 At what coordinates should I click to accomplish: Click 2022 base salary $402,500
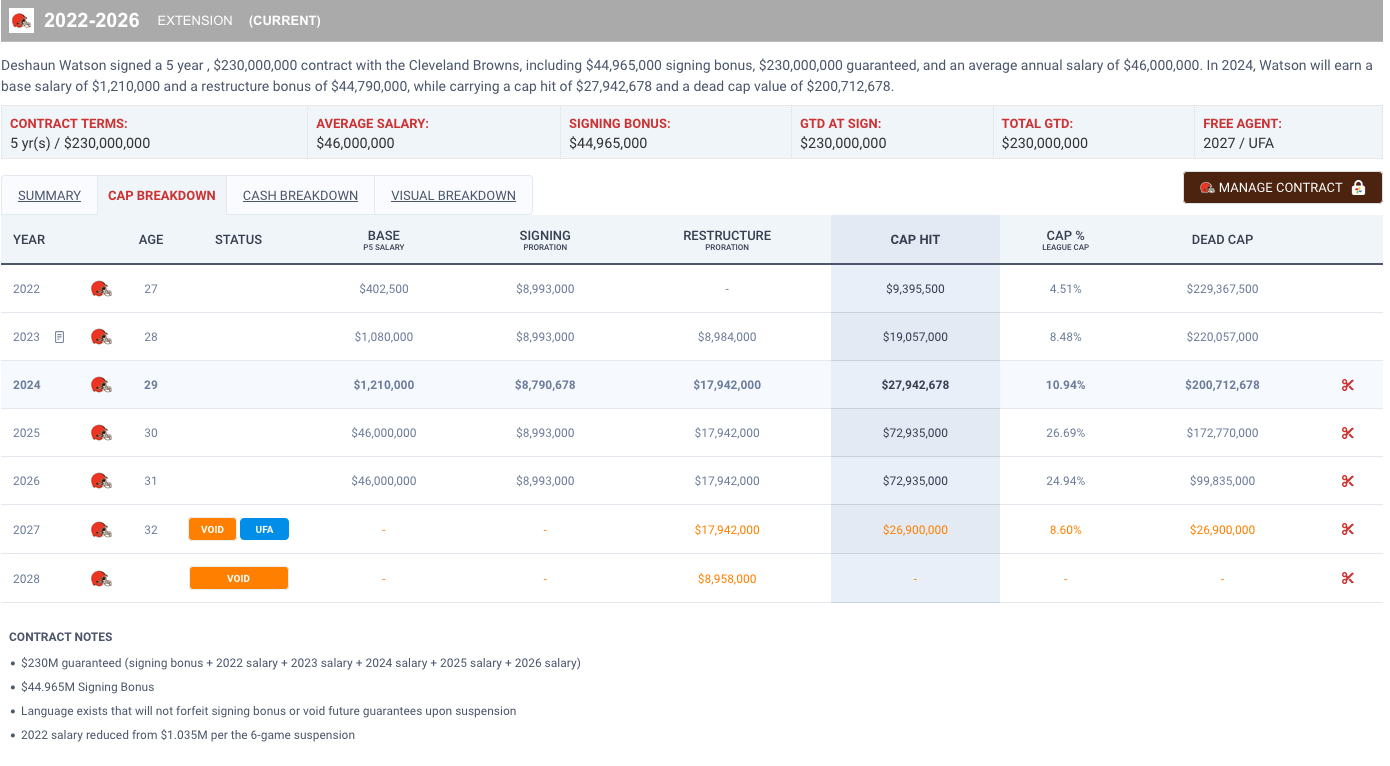tap(384, 289)
